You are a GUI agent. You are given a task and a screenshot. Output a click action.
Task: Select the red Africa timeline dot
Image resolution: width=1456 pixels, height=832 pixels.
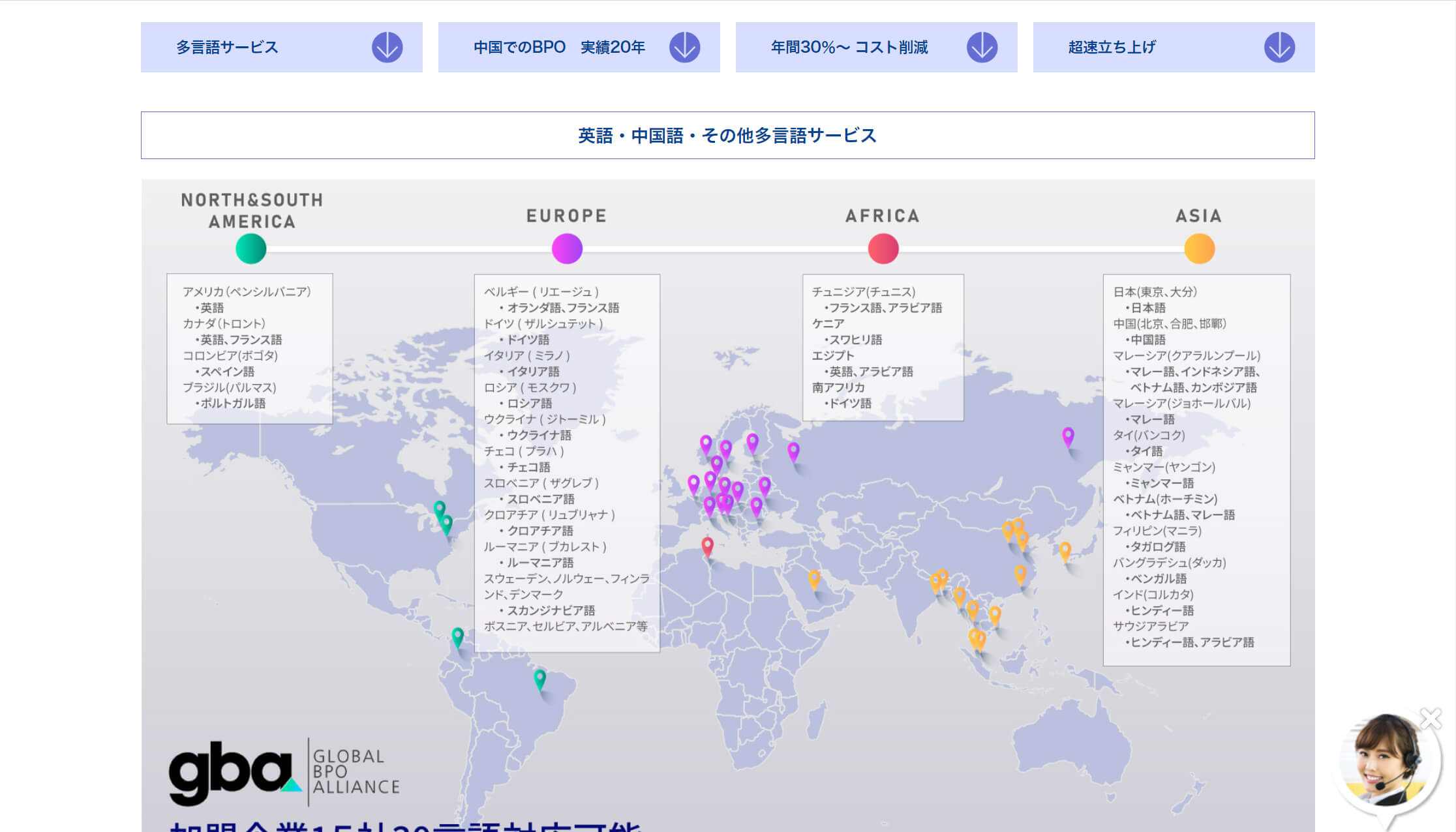pos(883,249)
